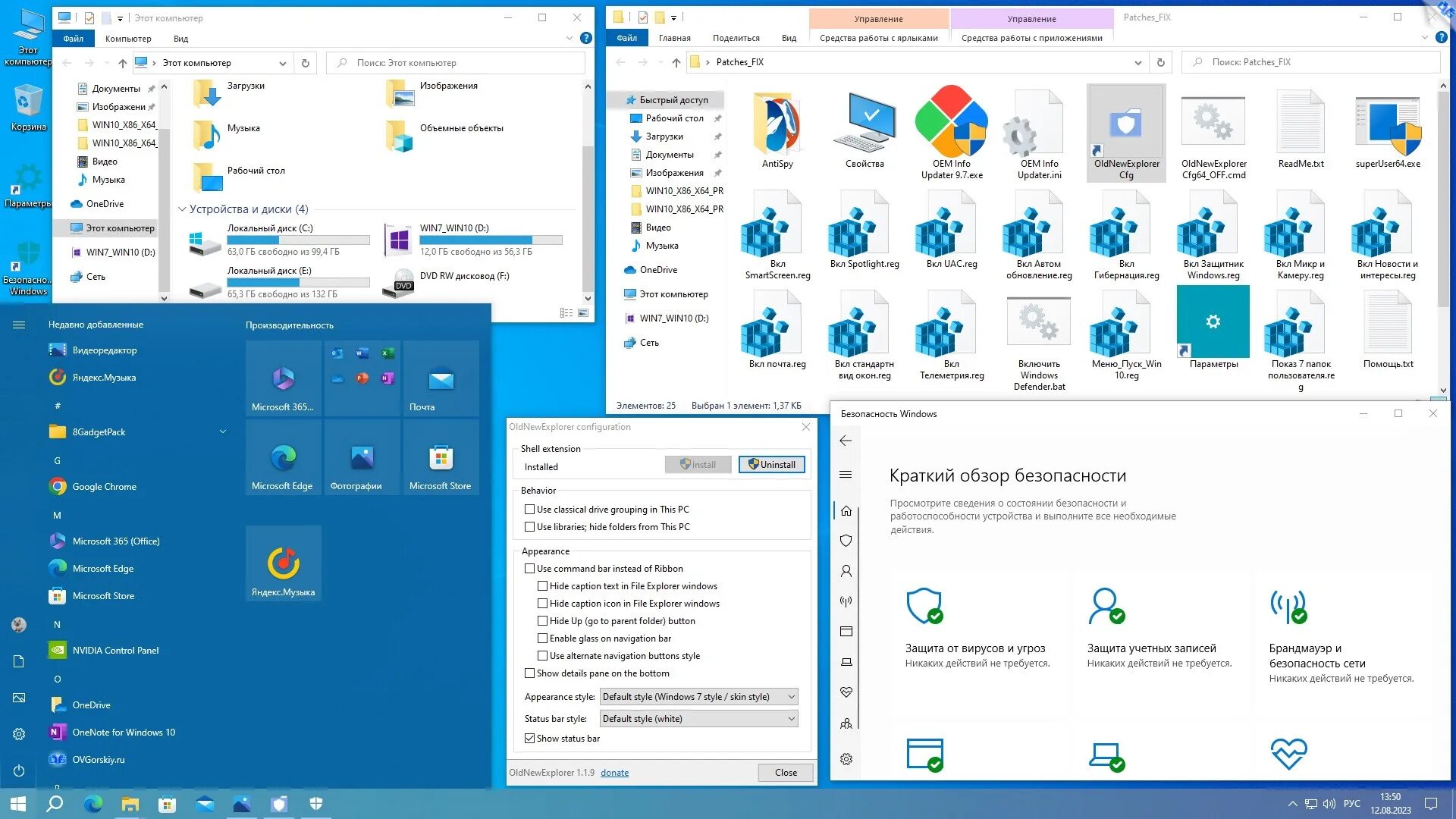
Task: Open Firewall and network security icon
Action: pos(1288,606)
